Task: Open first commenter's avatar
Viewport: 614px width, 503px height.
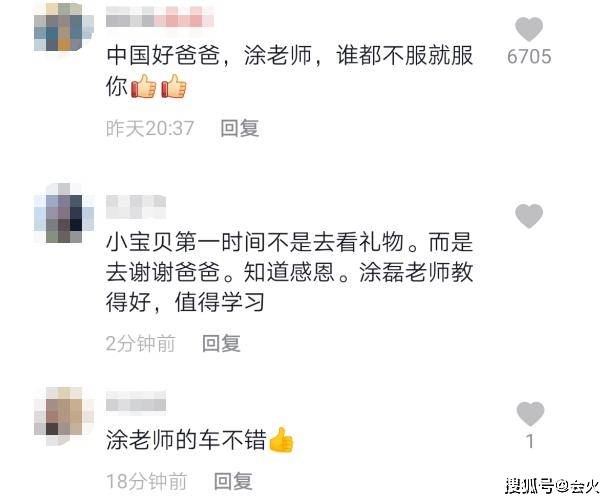Action: coord(64,27)
